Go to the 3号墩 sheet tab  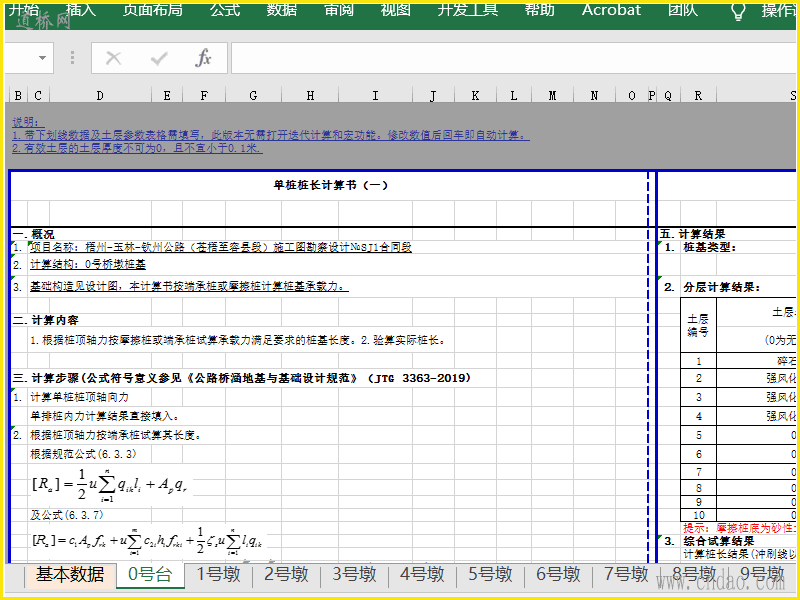[354, 574]
